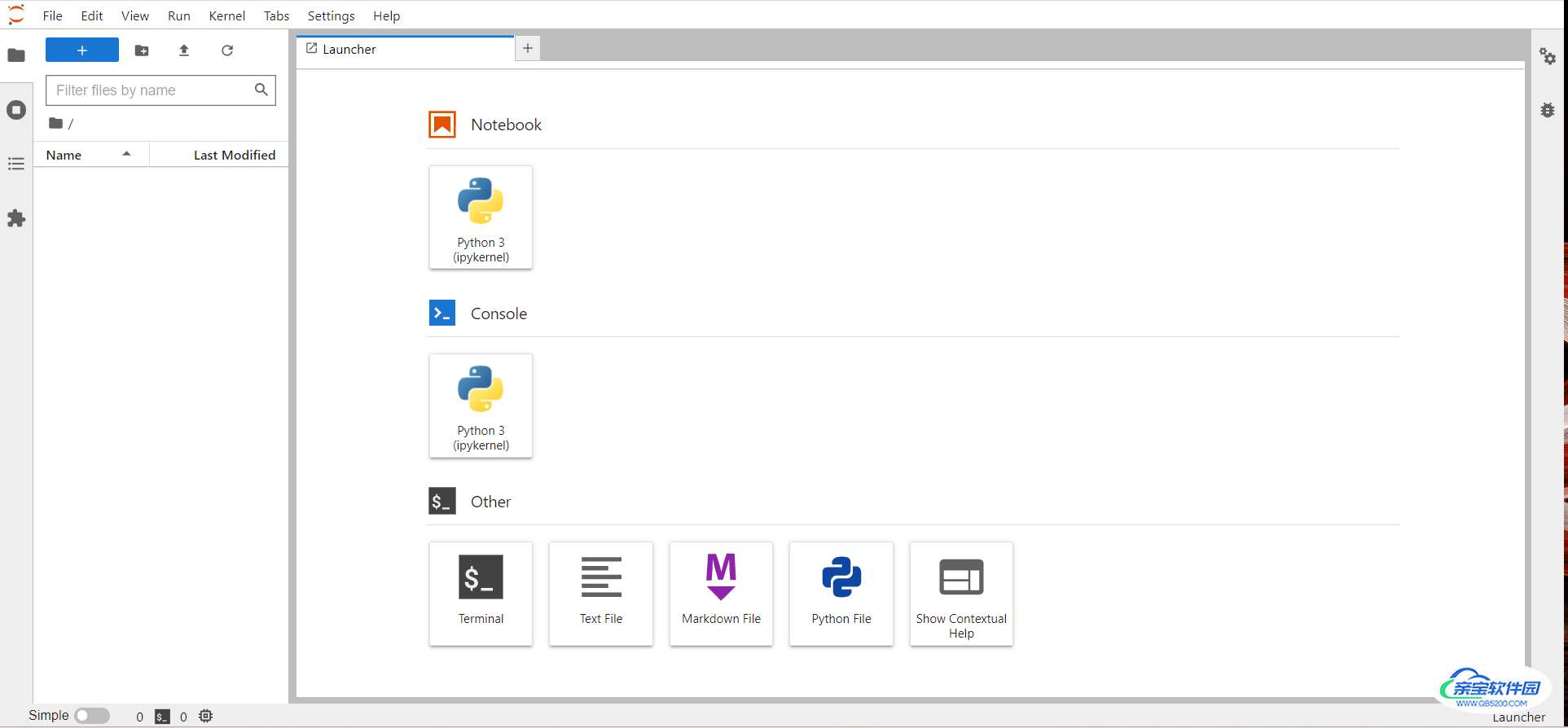This screenshot has width=1568, height=728.
Task: Click the Launcher status bar label
Action: (x=1518, y=717)
